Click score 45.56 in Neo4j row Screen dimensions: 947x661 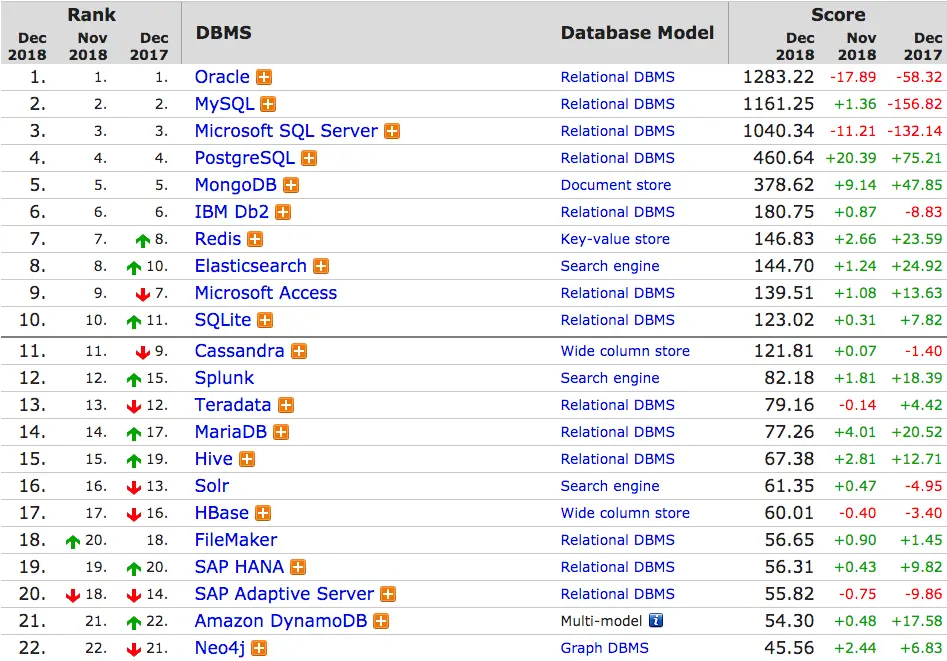(789, 648)
